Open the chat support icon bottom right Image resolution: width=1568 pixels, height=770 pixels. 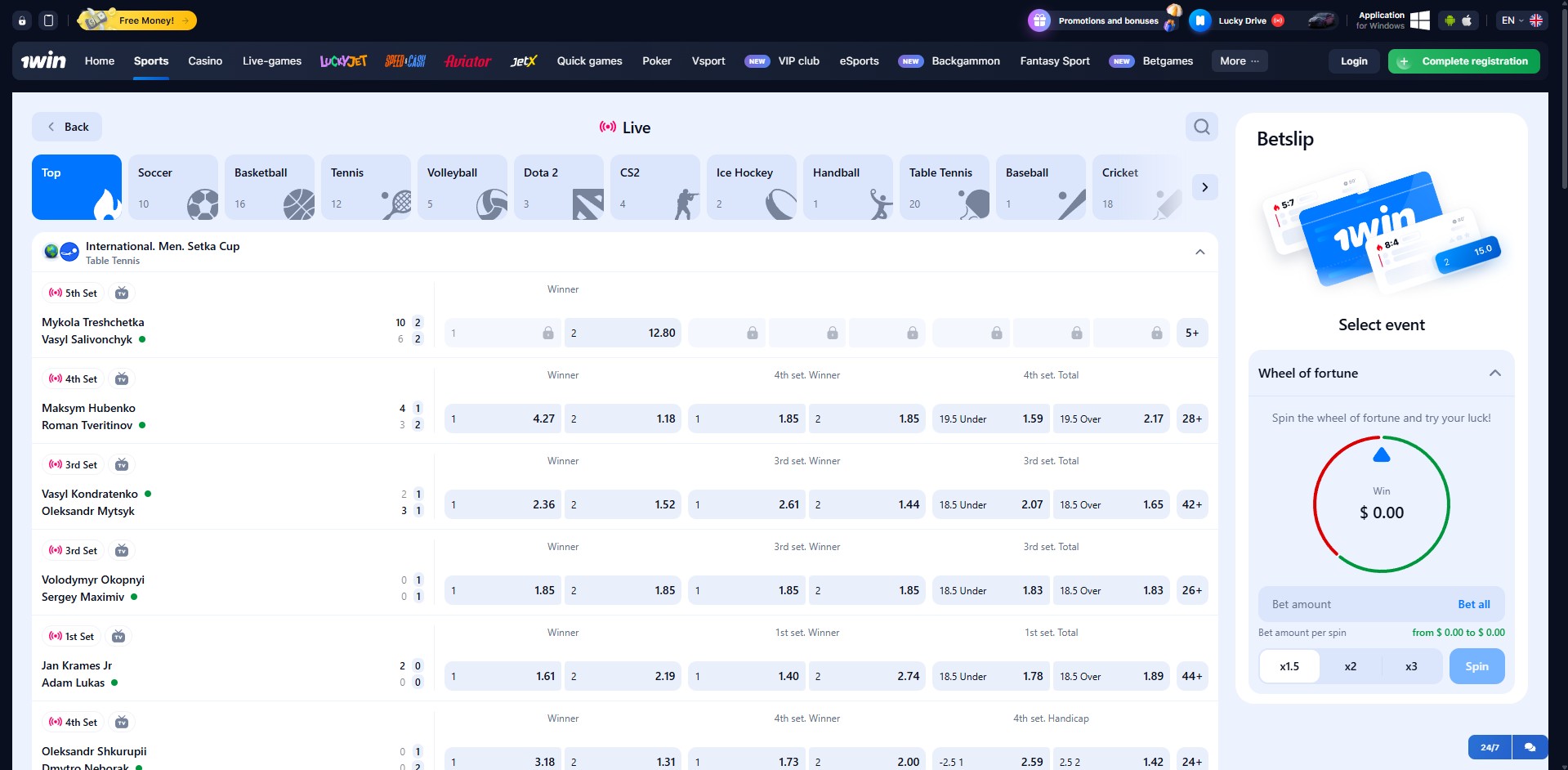1531,746
